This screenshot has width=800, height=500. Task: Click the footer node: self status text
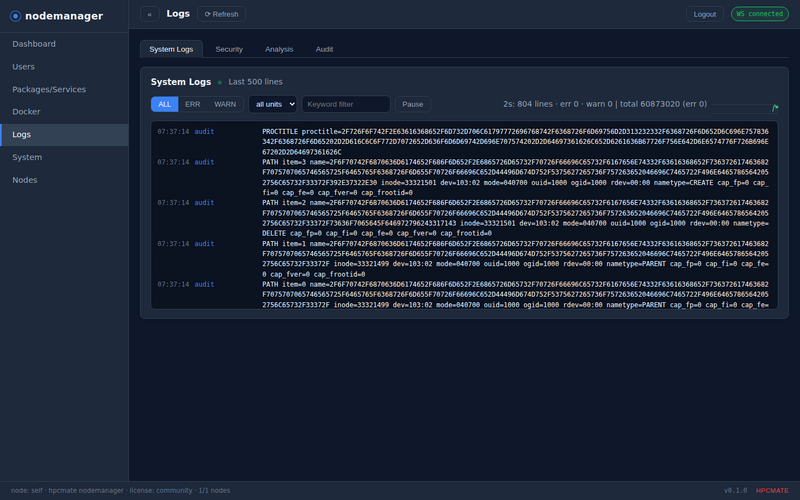click(120, 490)
